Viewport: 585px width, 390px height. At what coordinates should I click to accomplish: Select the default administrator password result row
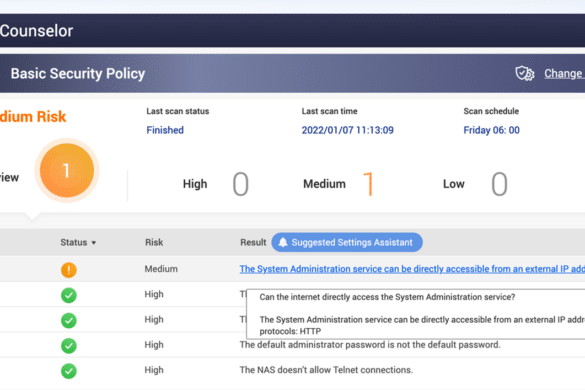click(x=292, y=345)
